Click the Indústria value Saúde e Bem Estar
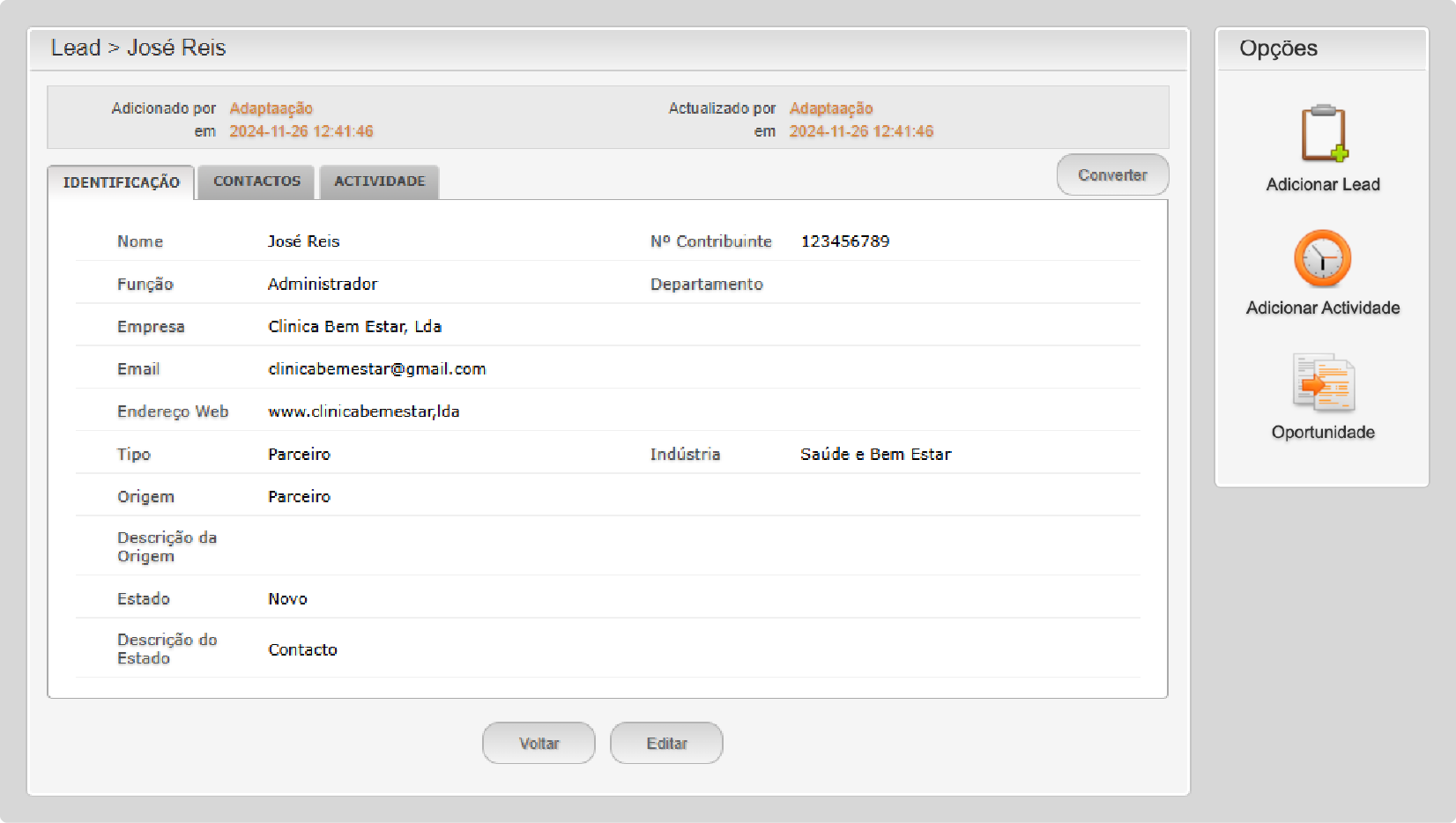The height and width of the screenshot is (823, 1456). click(875, 455)
